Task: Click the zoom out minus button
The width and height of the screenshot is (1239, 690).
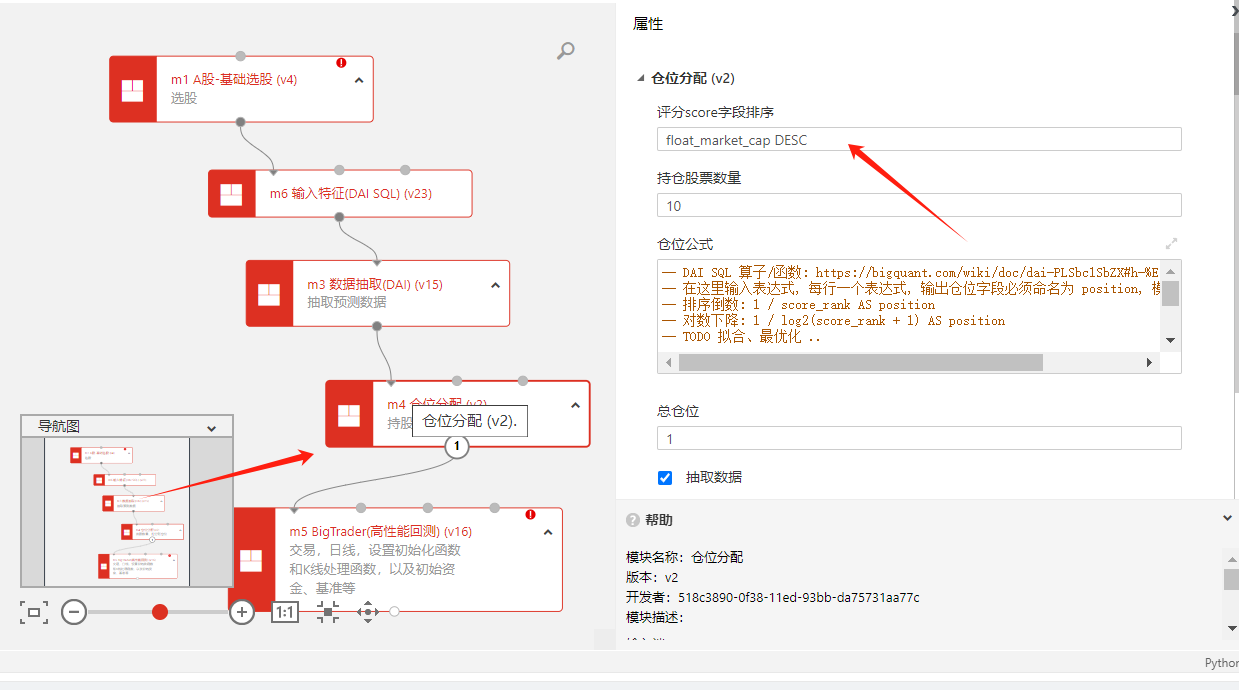Action: (74, 612)
